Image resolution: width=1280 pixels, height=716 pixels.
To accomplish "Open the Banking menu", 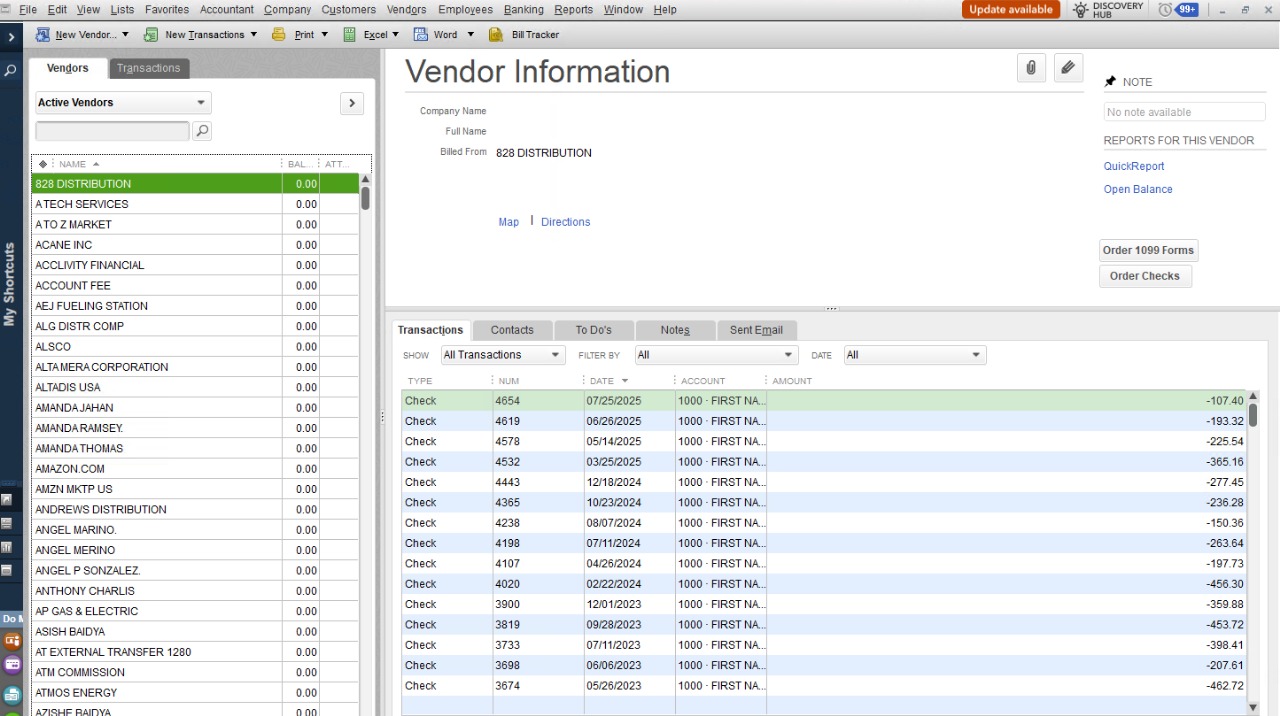I will click(523, 10).
